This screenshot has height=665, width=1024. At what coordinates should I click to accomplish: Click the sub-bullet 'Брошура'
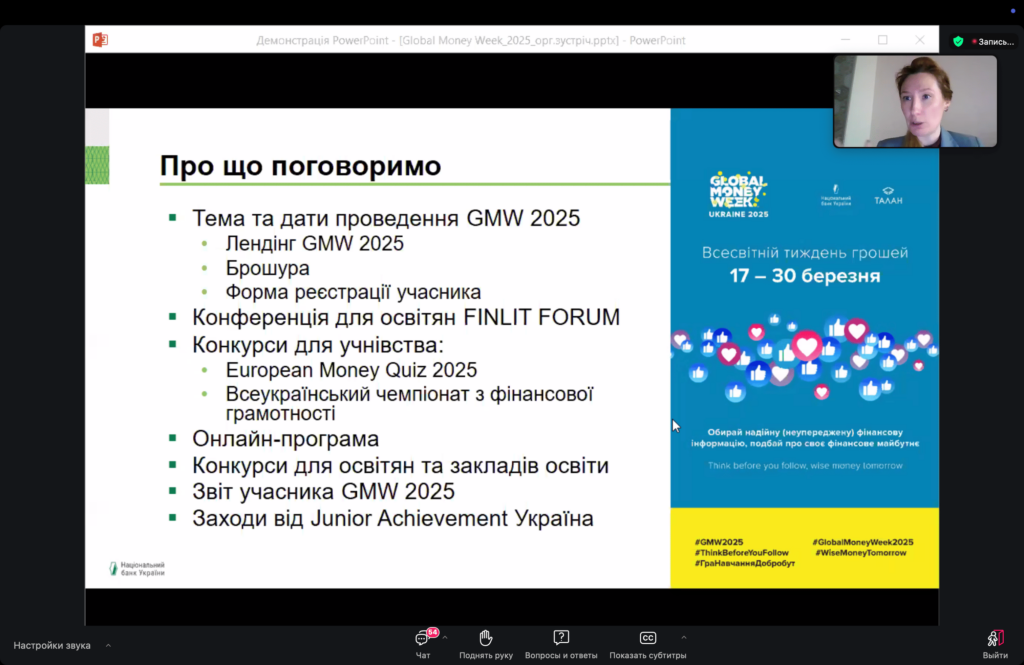pyautogui.click(x=268, y=268)
